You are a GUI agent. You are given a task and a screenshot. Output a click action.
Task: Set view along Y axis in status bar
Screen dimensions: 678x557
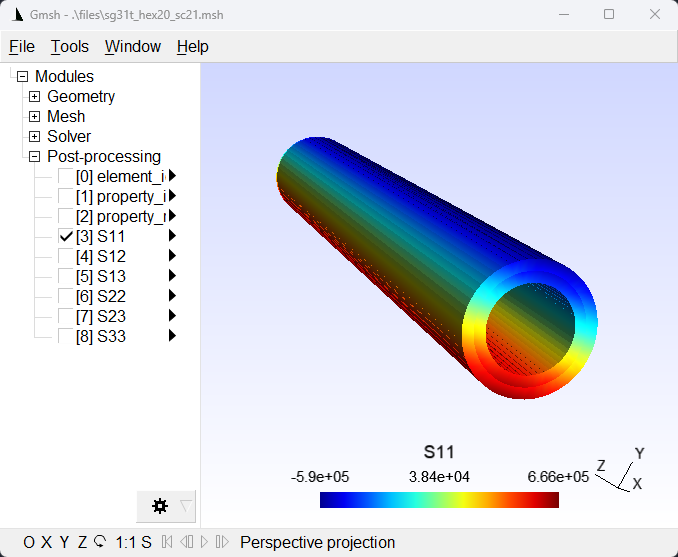64,543
